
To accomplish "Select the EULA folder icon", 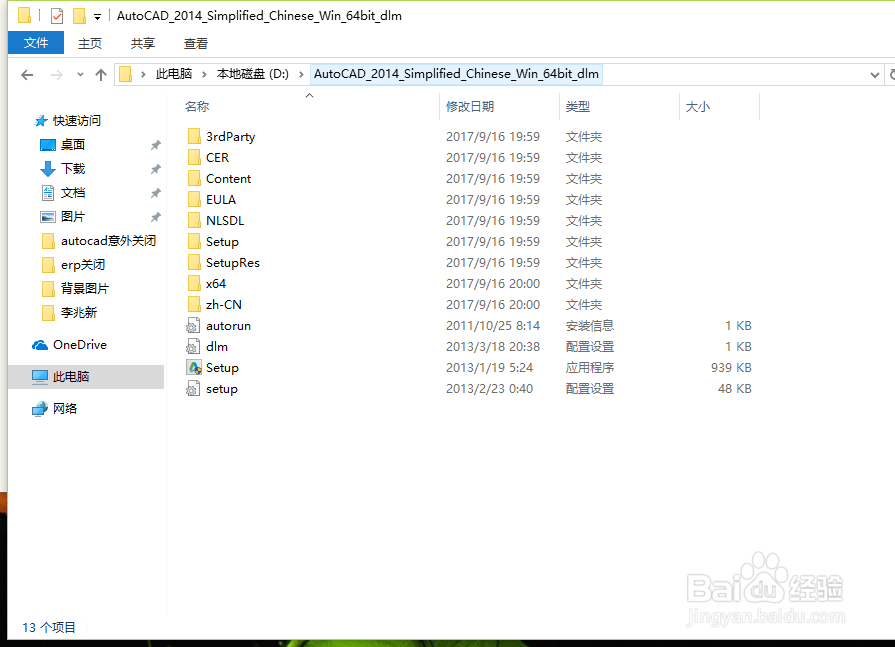I will [x=194, y=200].
